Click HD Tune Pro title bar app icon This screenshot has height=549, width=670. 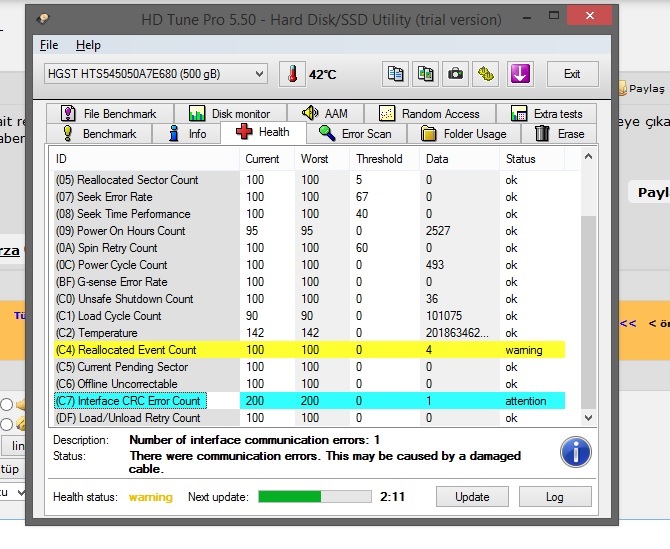tap(43, 18)
